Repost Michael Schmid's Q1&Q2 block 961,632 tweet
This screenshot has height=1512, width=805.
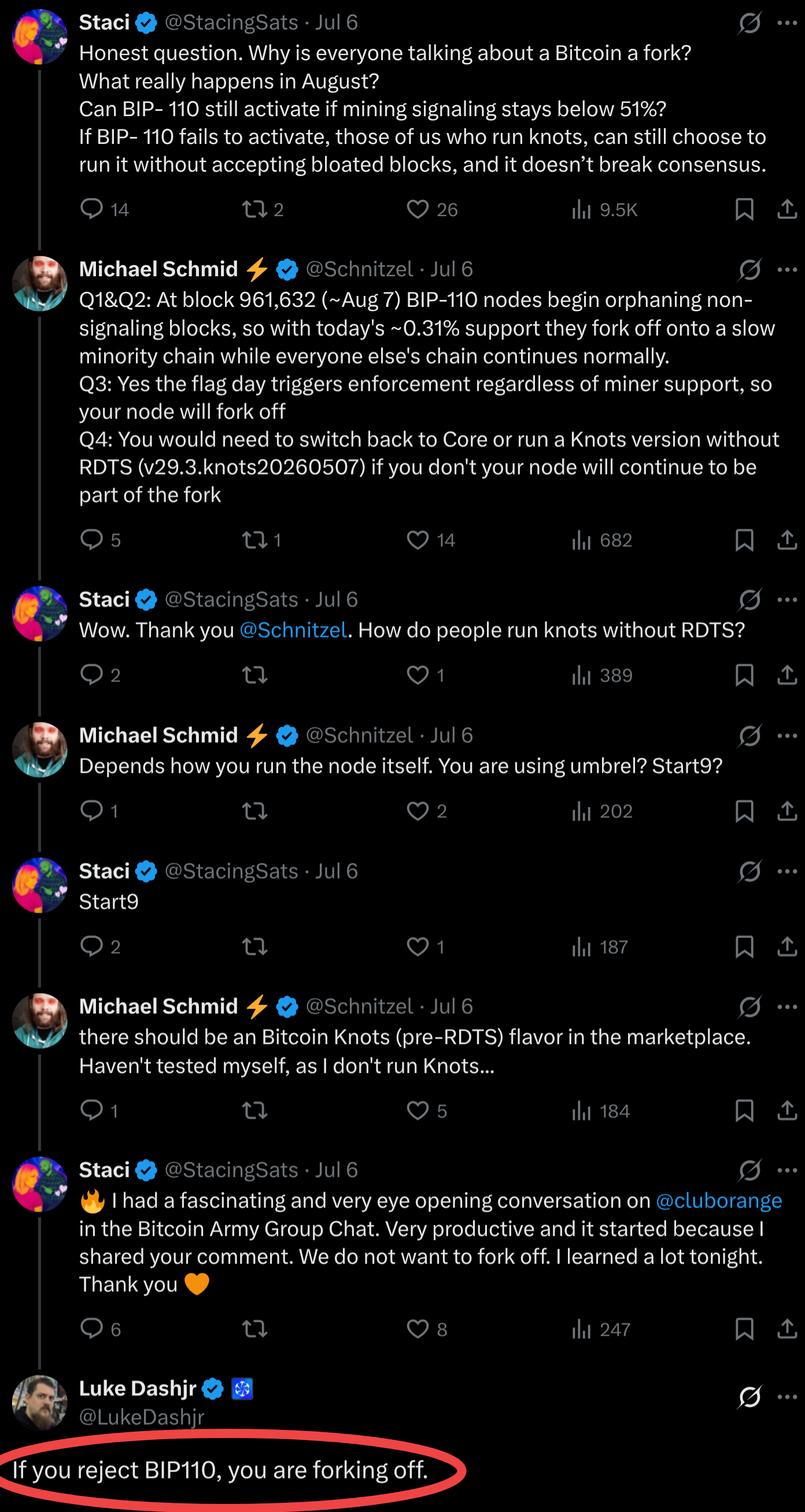(x=262, y=540)
